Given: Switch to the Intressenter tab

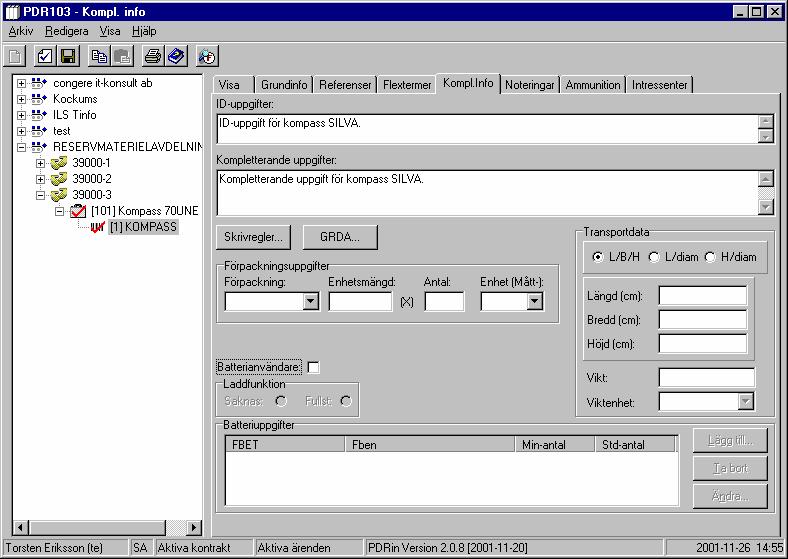Looking at the screenshot, I should coord(659,85).
